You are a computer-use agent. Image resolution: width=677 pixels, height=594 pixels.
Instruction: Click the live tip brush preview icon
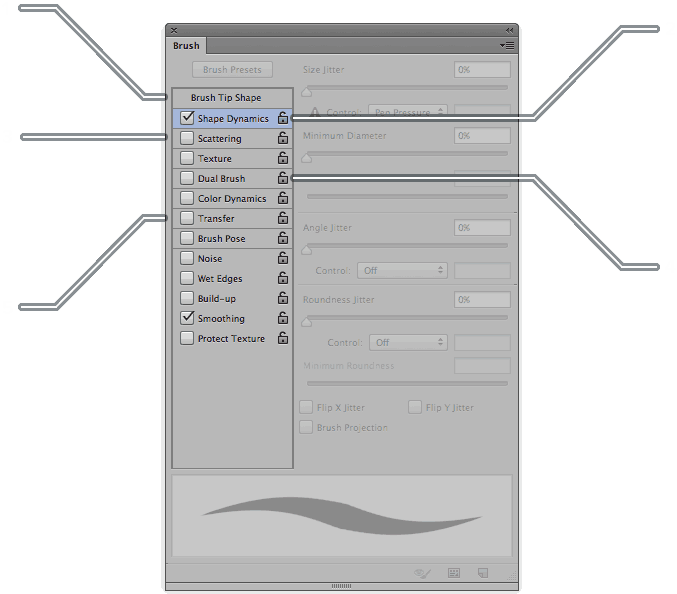pyautogui.click(x=422, y=573)
